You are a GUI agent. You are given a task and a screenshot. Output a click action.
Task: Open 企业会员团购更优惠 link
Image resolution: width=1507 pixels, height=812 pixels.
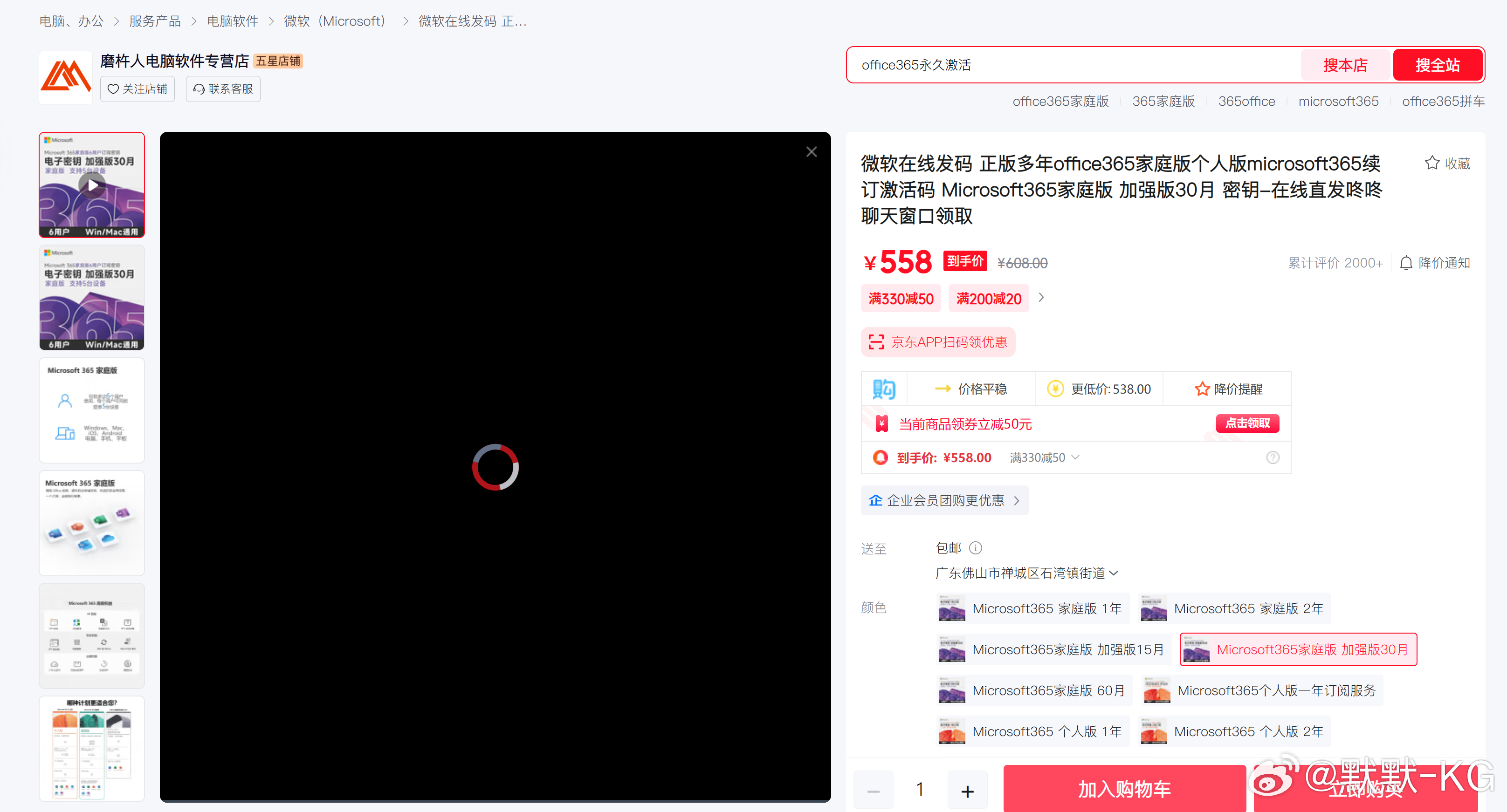coord(944,500)
